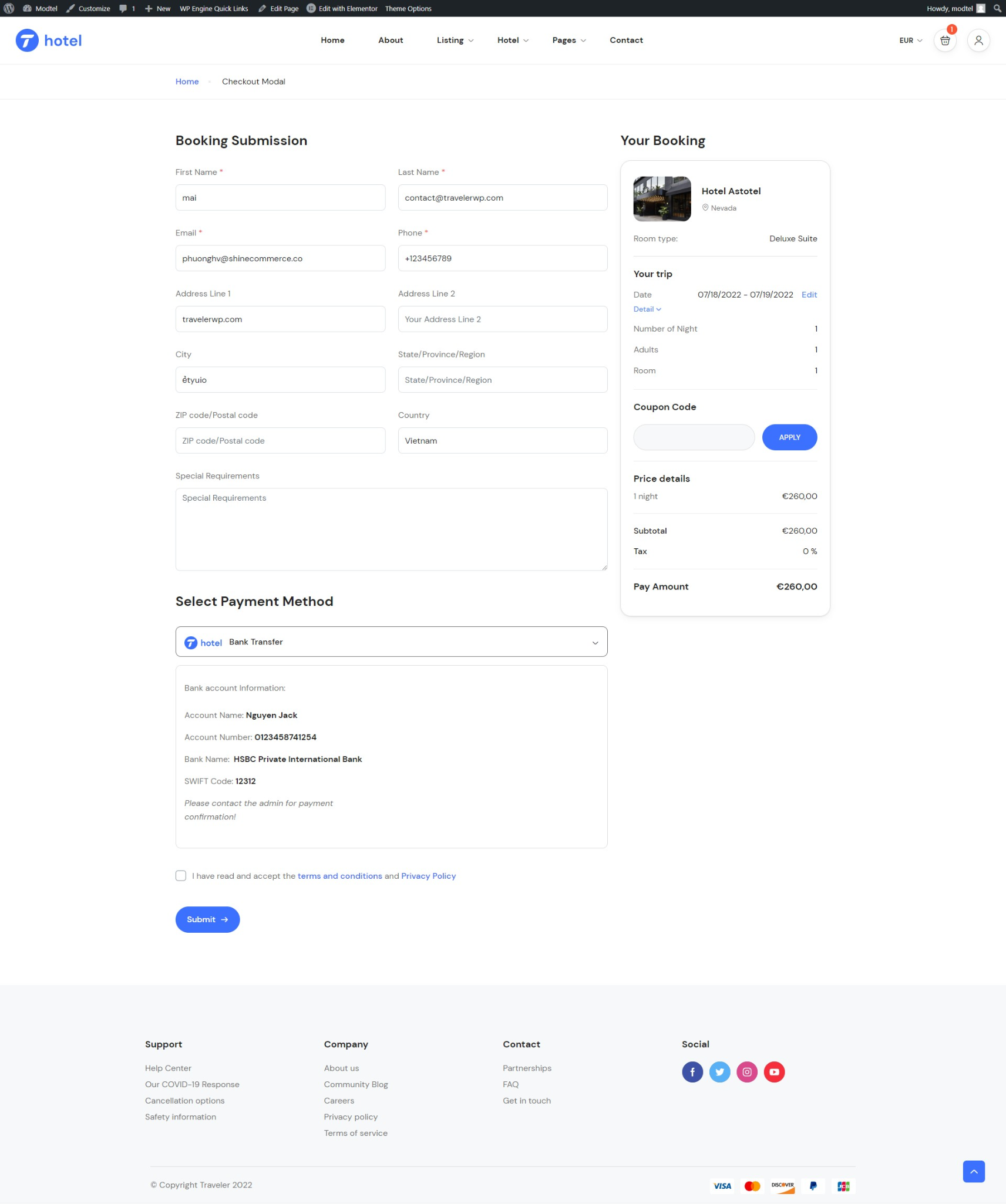Open the Facebook social icon
Image resolution: width=1006 pixels, height=1204 pixels.
pos(692,1072)
